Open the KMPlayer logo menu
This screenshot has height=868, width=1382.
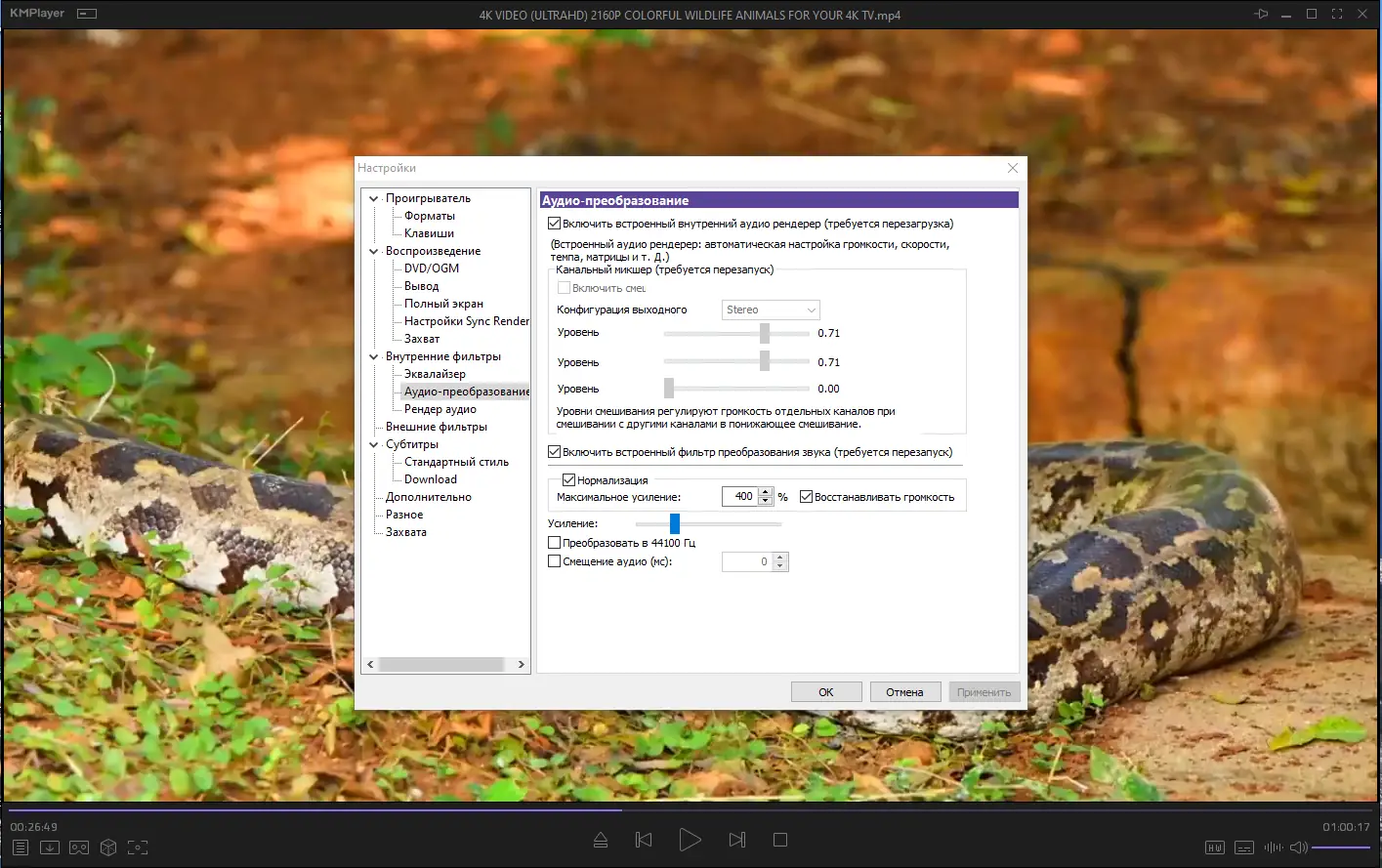pyautogui.click(x=37, y=14)
